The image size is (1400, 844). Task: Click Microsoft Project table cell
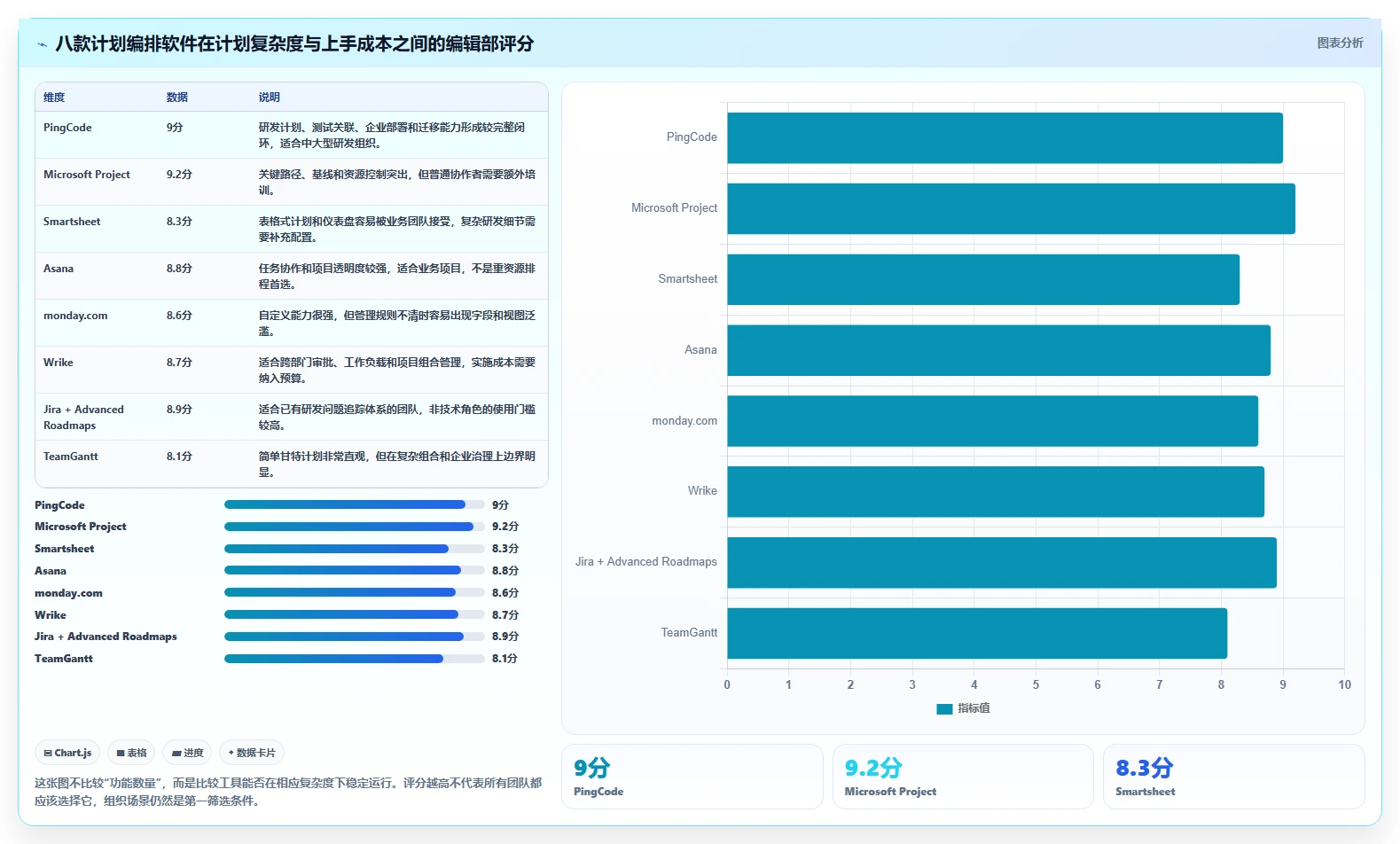(87, 175)
